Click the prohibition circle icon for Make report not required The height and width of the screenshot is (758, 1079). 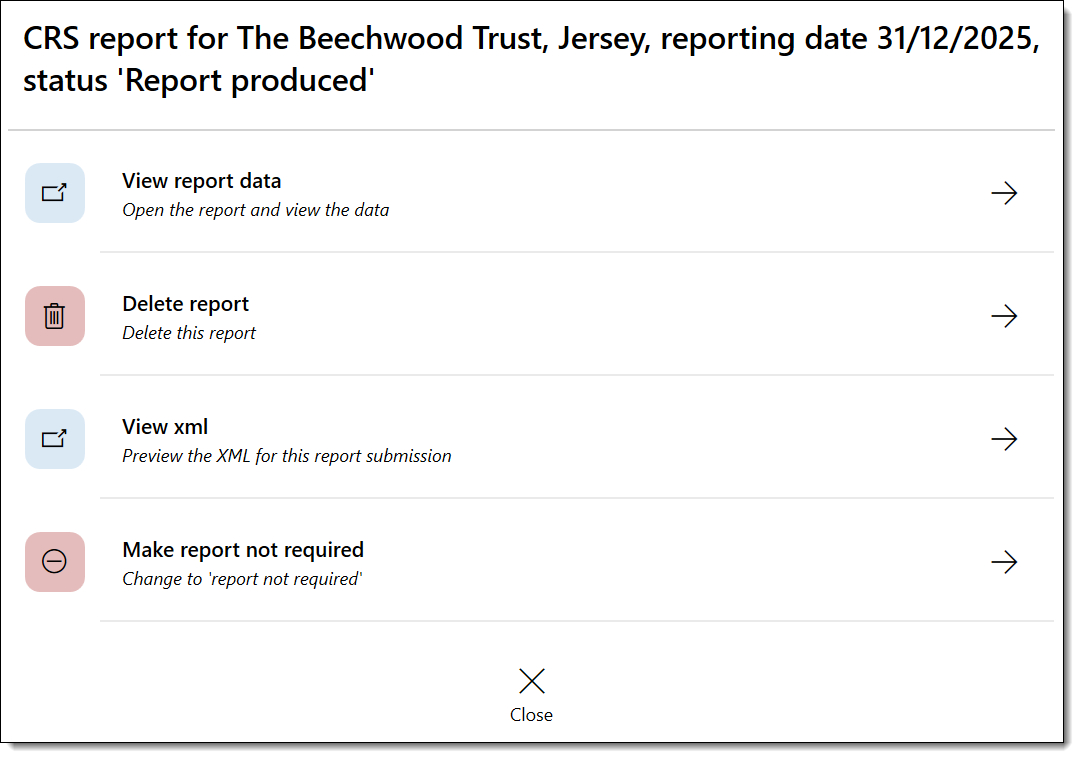pyautogui.click(x=55, y=562)
